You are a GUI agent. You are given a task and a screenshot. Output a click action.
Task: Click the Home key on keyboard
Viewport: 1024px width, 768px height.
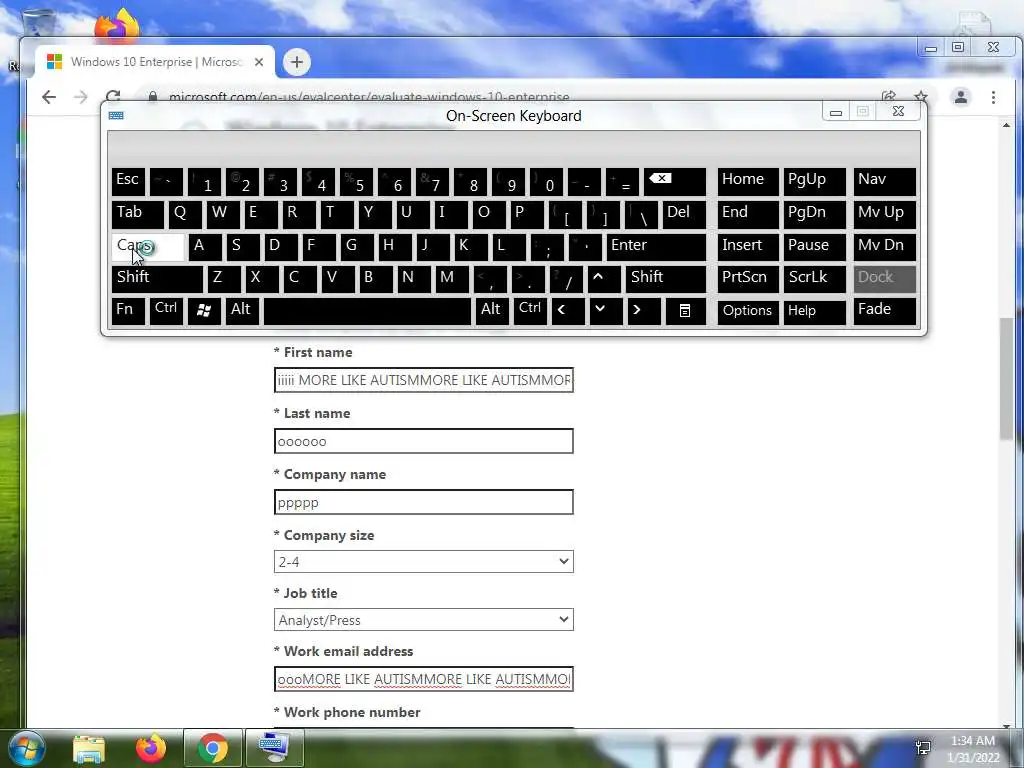coord(748,182)
